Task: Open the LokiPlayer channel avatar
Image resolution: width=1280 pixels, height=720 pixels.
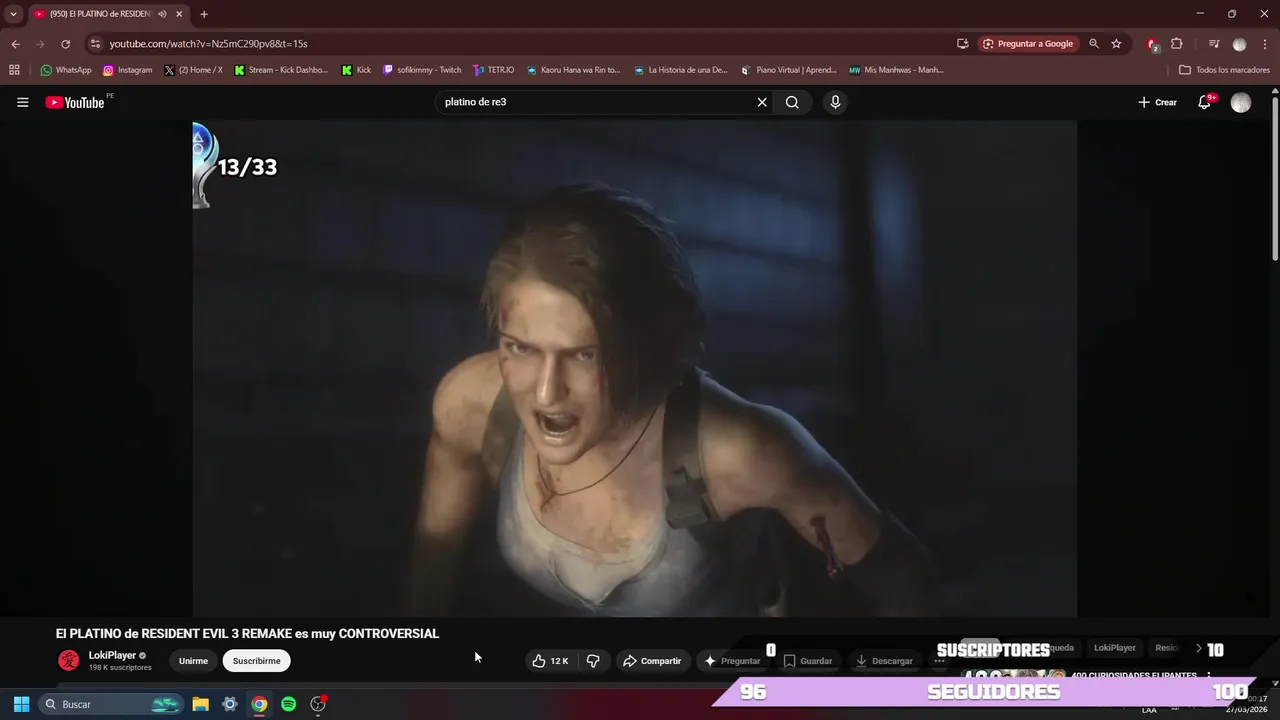Action: [x=68, y=660]
